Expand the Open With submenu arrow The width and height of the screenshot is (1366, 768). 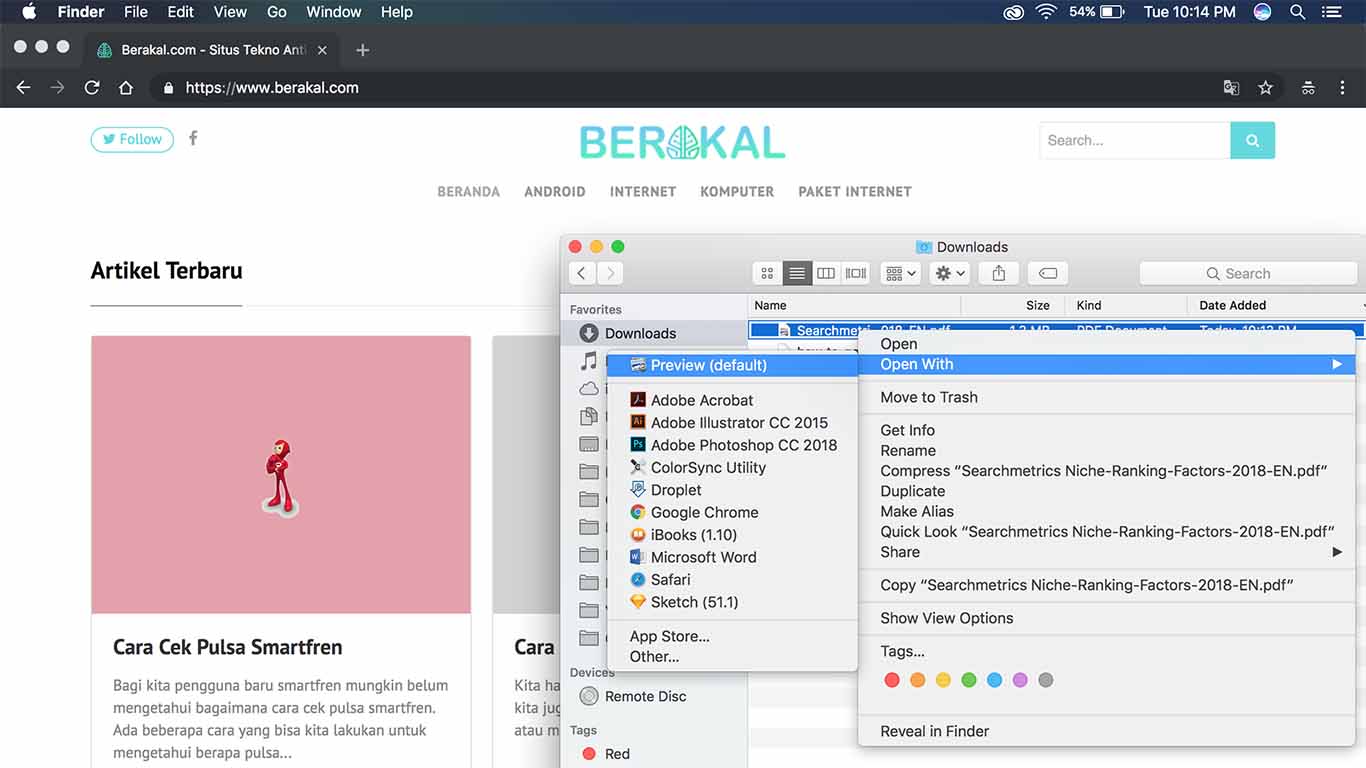pyautogui.click(x=1337, y=364)
